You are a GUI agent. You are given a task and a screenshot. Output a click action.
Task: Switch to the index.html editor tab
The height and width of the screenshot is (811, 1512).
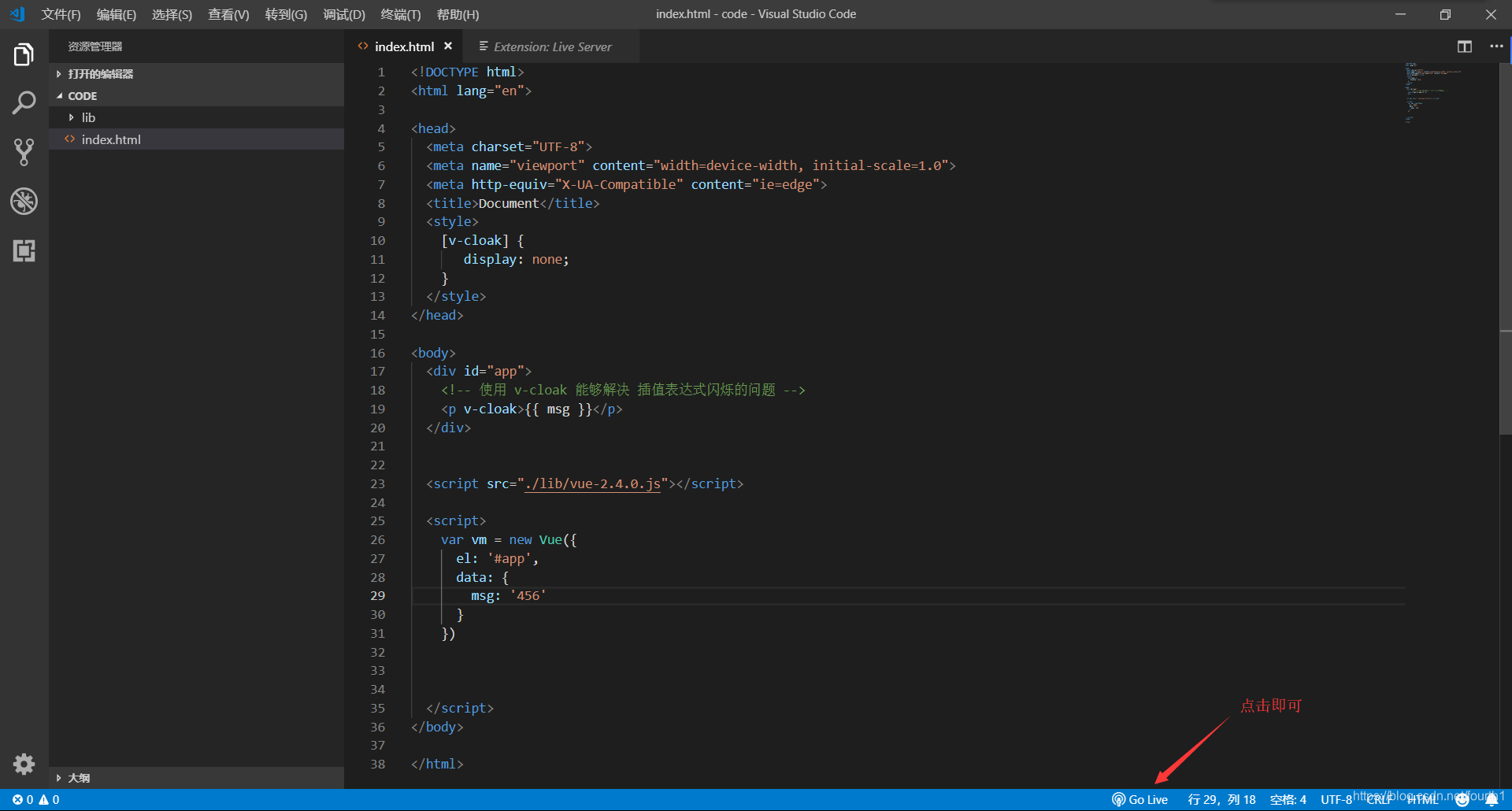tap(404, 46)
